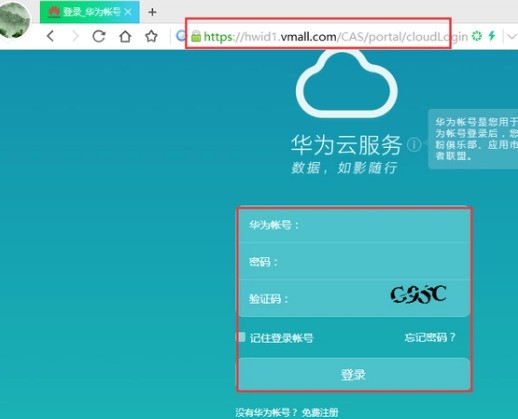Screen dimensions: 518x419
Task: Open the 忘记密码？ link
Action: click(430, 337)
